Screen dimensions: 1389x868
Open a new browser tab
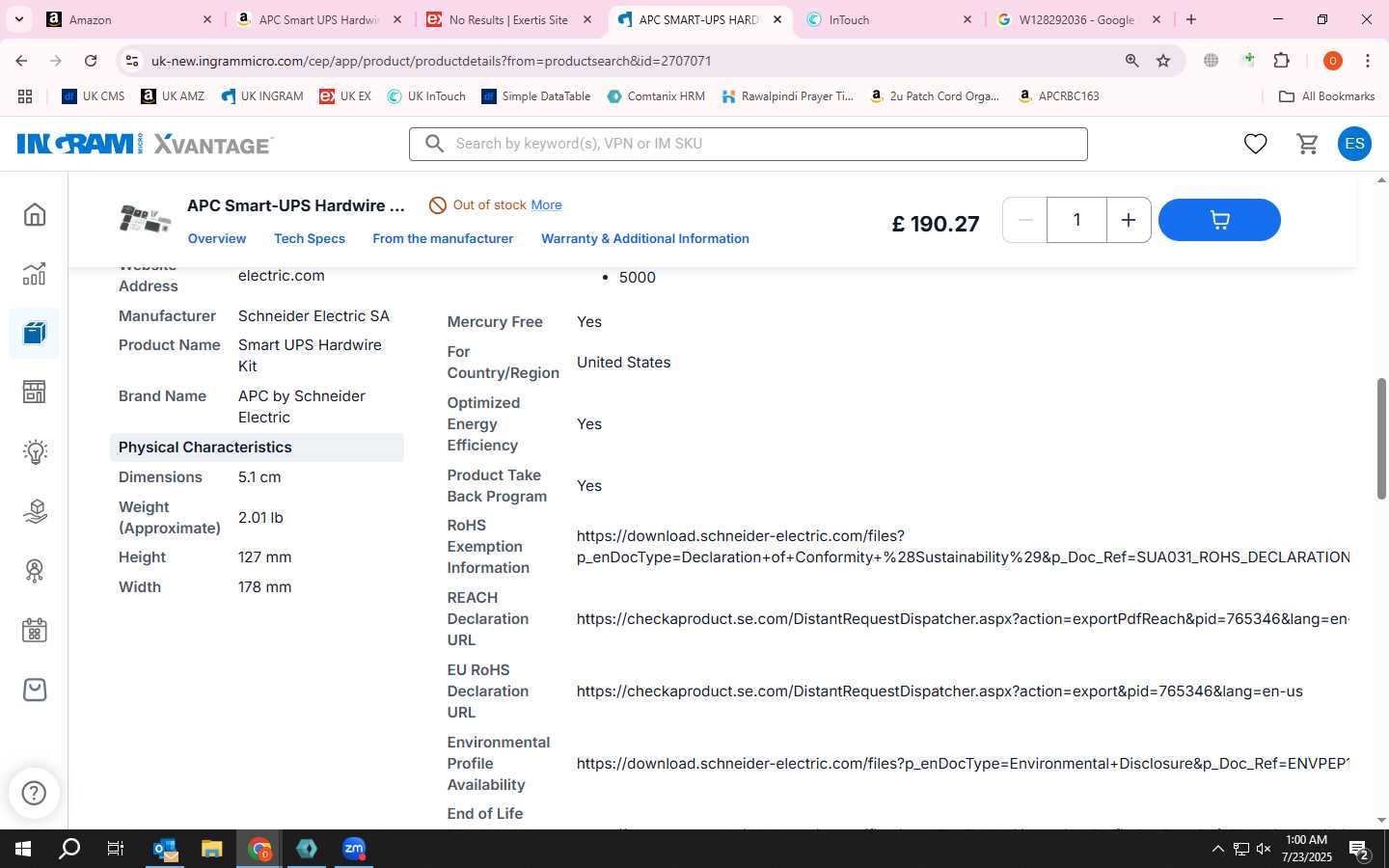click(x=1191, y=19)
